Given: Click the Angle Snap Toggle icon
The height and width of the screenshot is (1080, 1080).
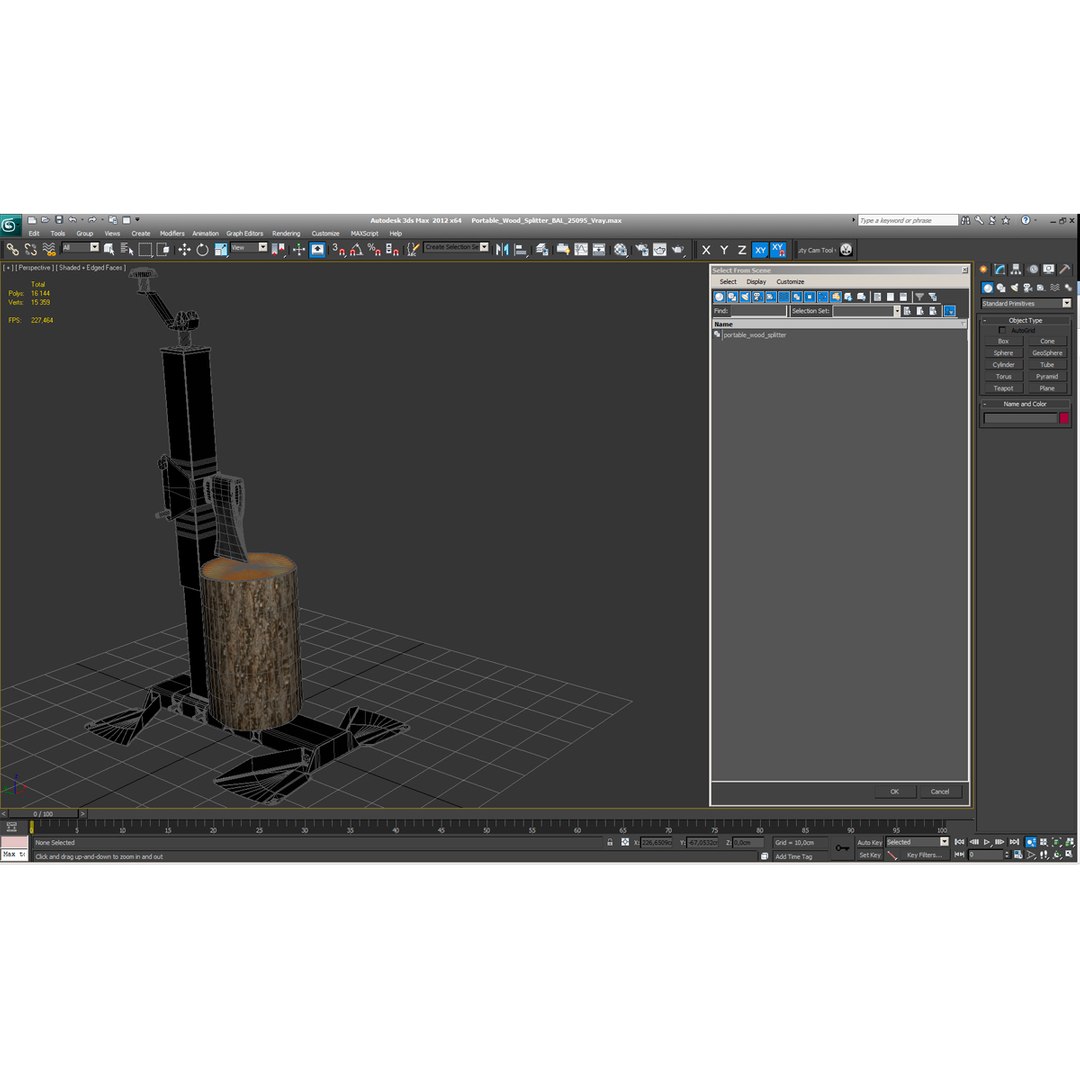Looking at the screenshot, I should tap(356, 249).
